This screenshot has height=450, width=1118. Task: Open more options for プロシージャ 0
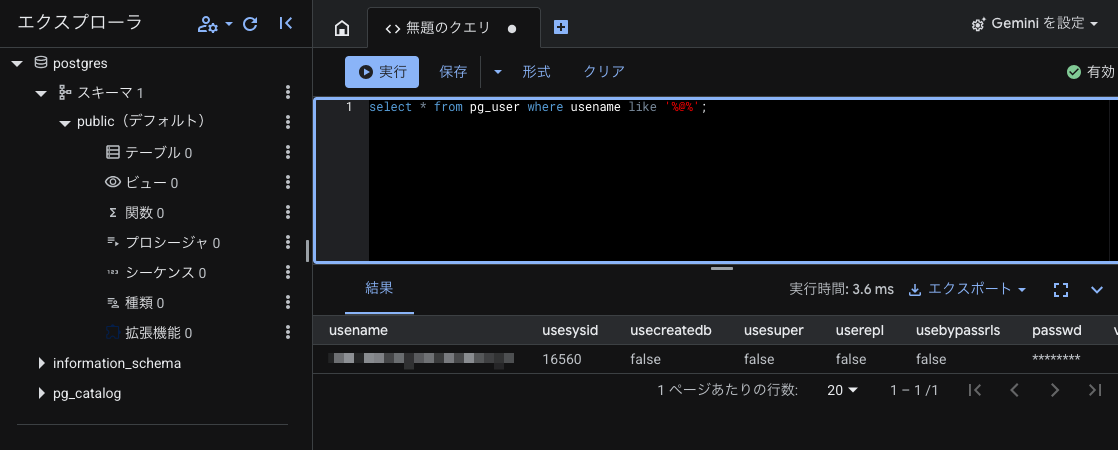coord(288,242)
